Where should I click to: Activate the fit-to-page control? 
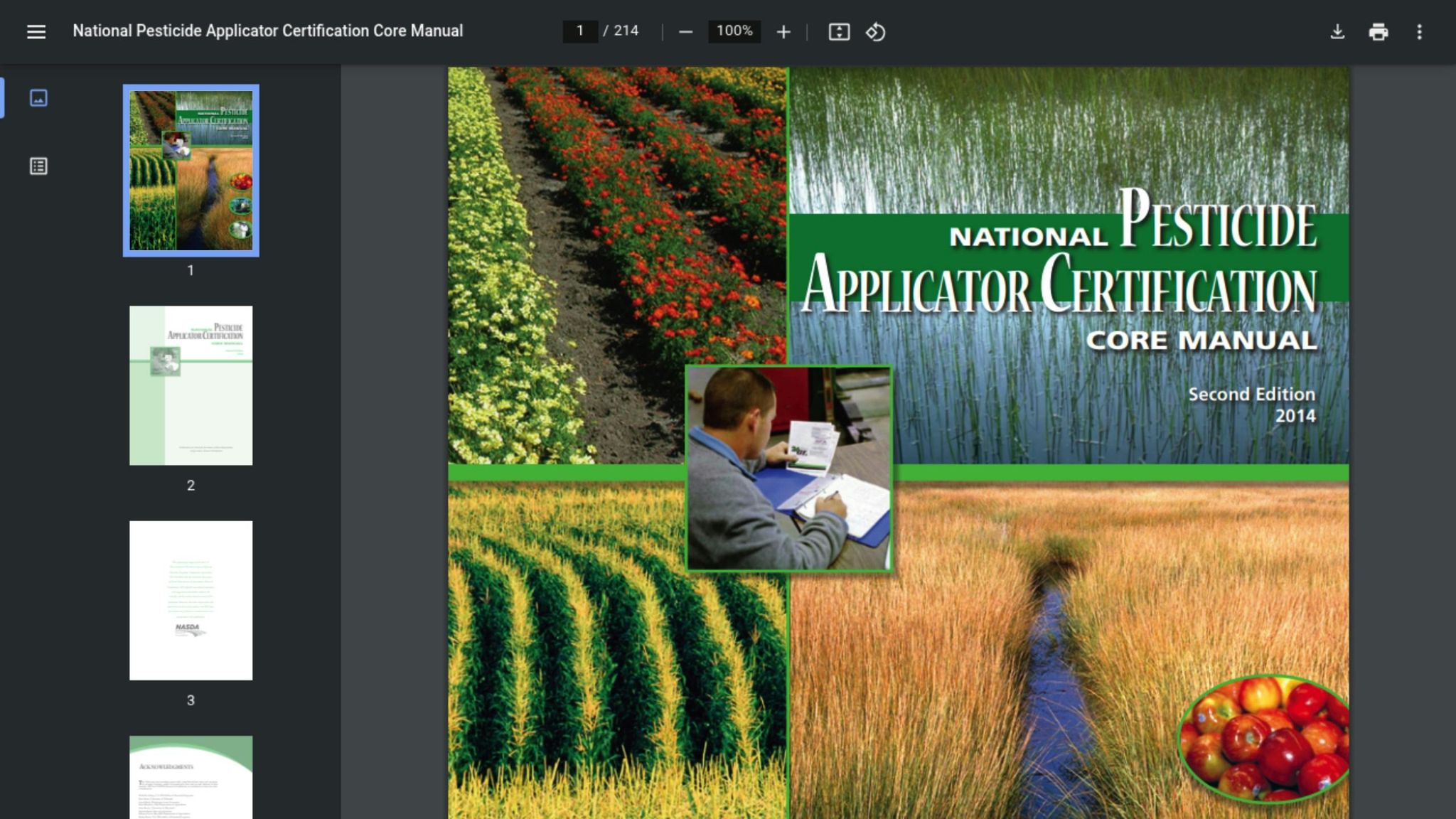[x=839, y=31]
